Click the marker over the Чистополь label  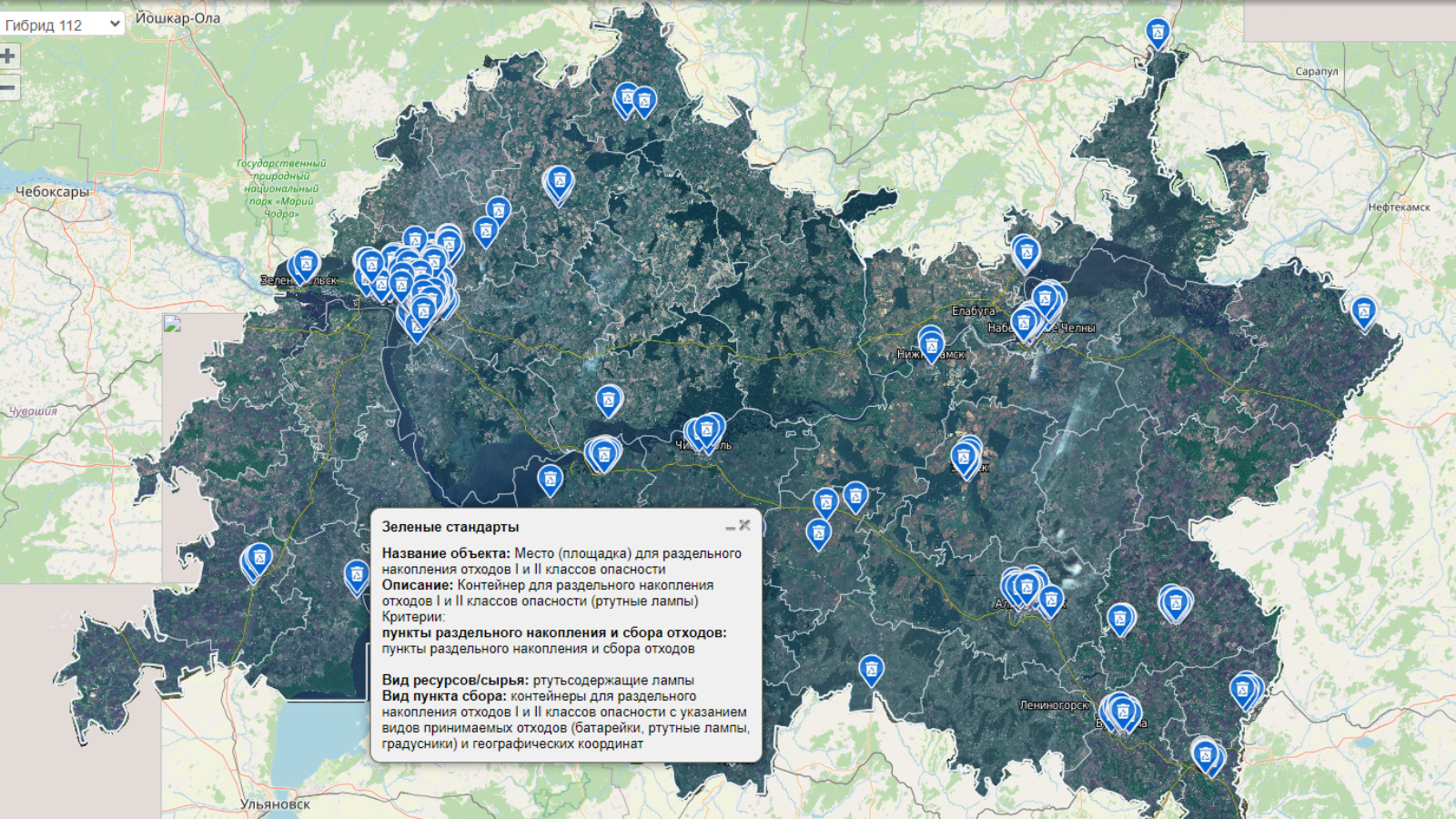[705, 430]
